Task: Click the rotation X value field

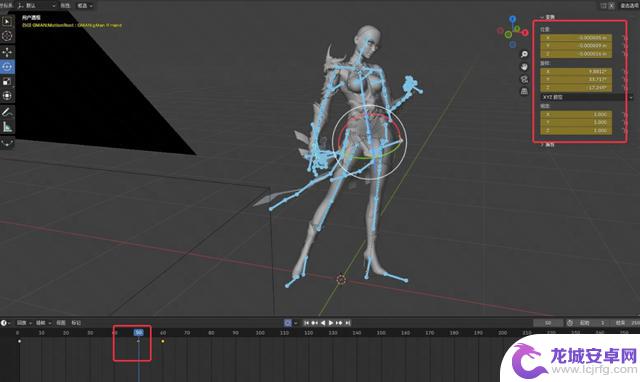Action: (576, 71)
